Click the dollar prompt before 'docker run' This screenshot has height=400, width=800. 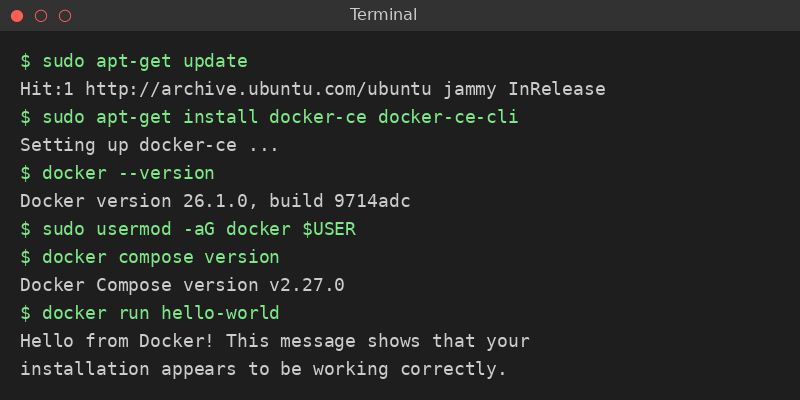click(x=26, y=313)
